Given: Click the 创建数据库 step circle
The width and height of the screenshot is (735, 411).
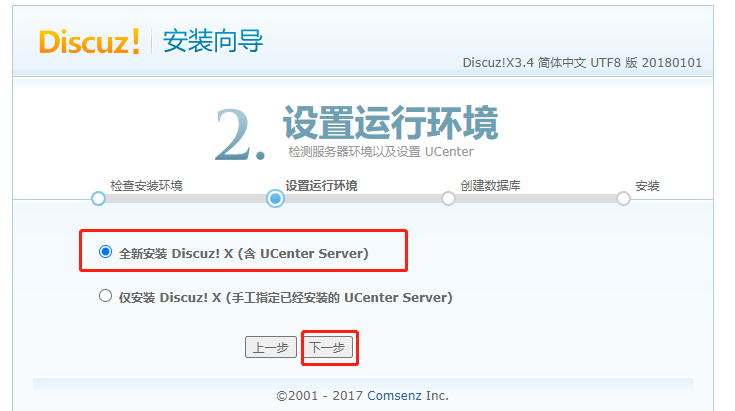Looking at the screenshot, I should 448,198.
